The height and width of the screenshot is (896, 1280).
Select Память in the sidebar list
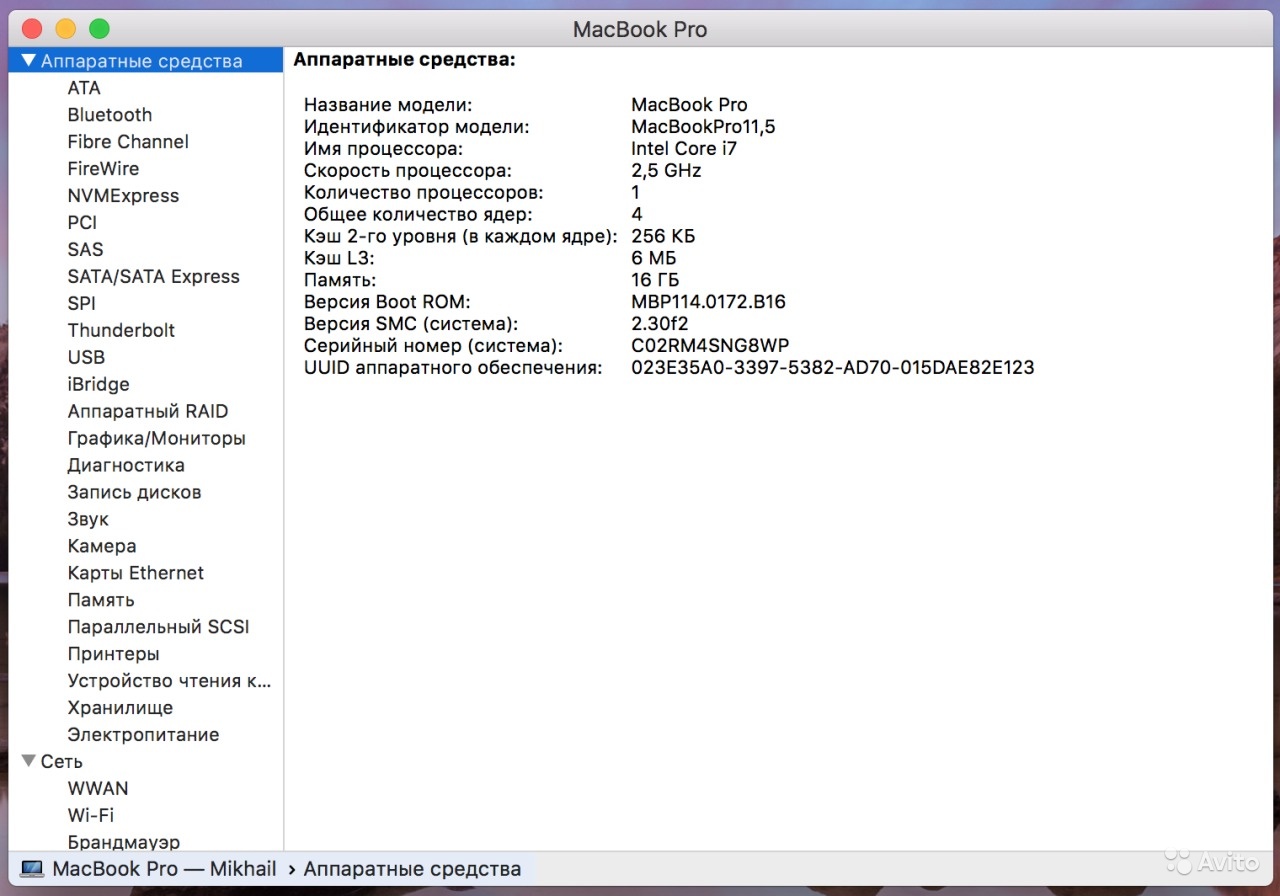(x=101, y=601)
